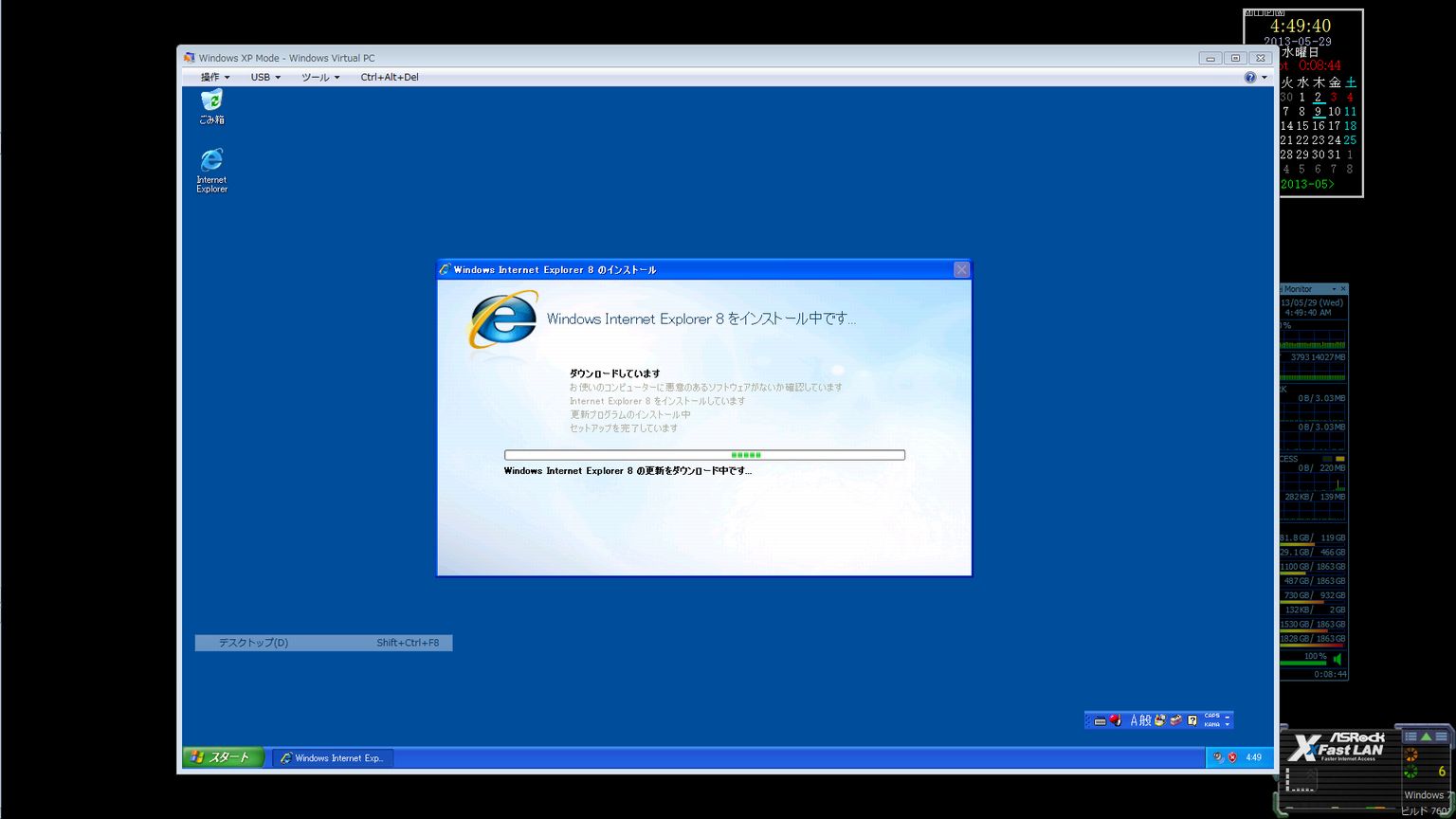
Task: Click the スタート start button
Action: coord(223,757)
